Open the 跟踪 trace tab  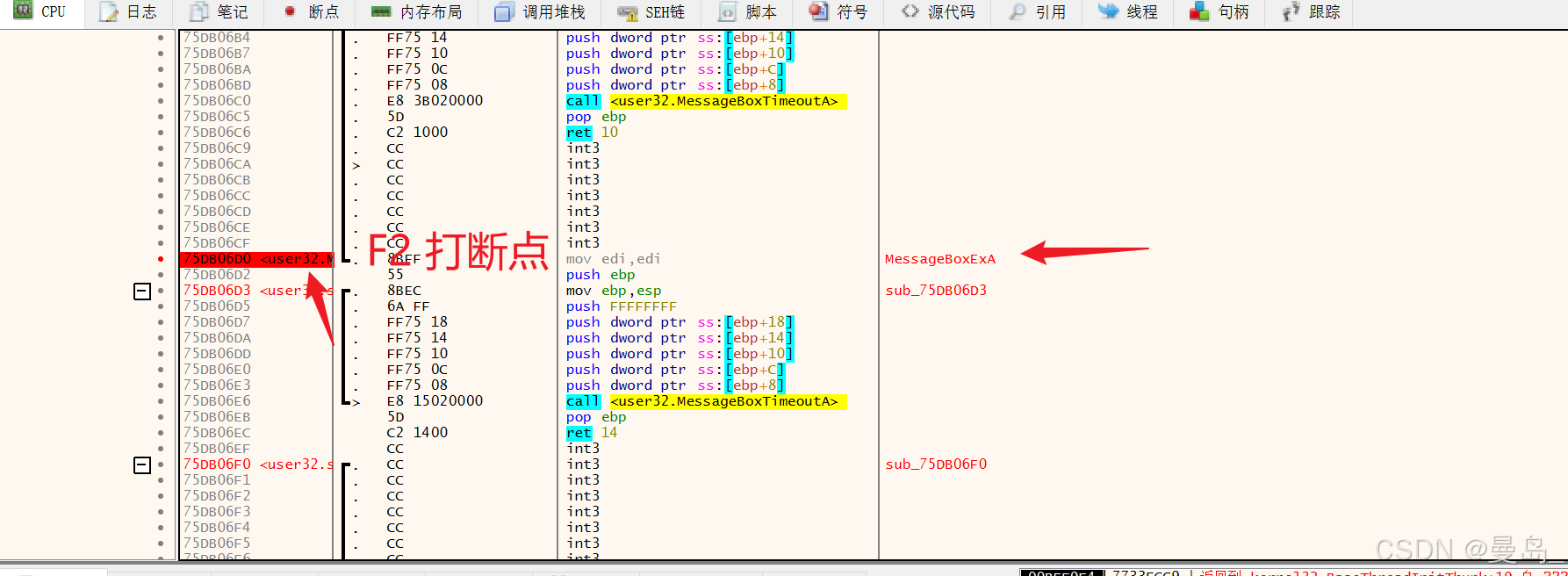tap(1312, 11)
